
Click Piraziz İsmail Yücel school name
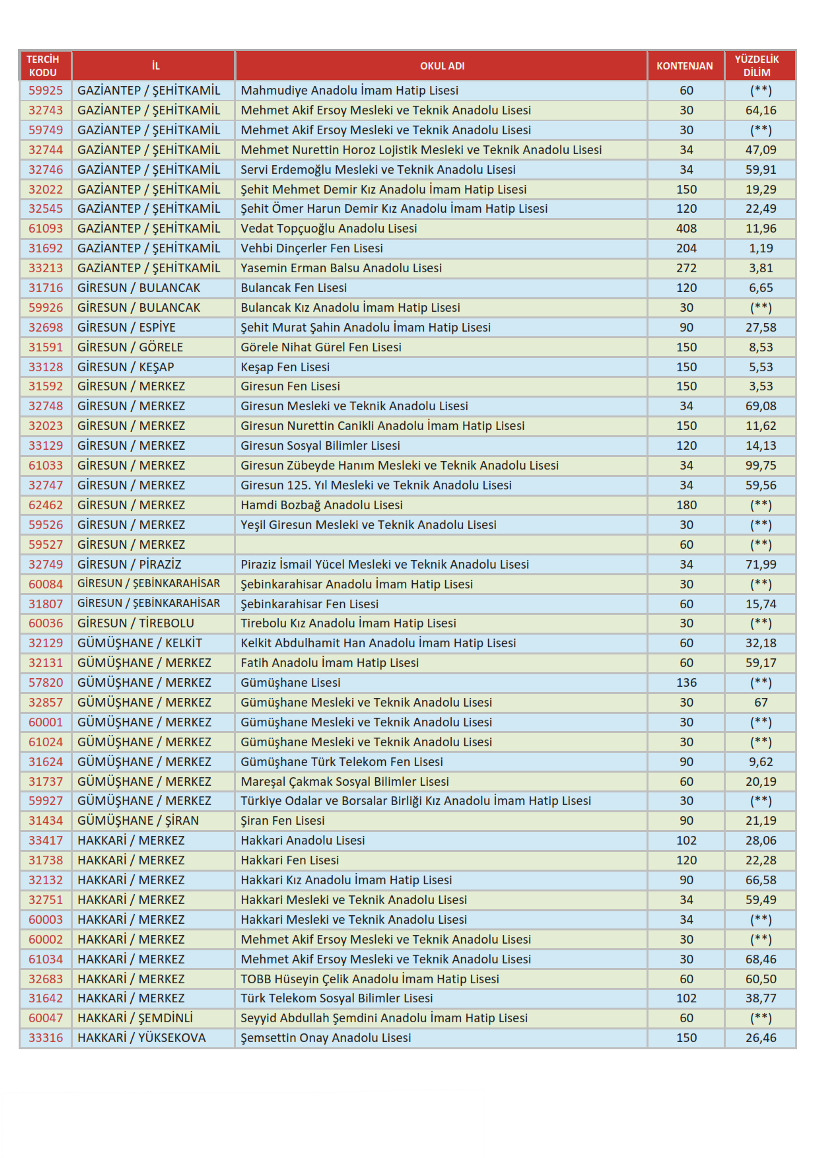pyautogui.click(x=385, y=564)
